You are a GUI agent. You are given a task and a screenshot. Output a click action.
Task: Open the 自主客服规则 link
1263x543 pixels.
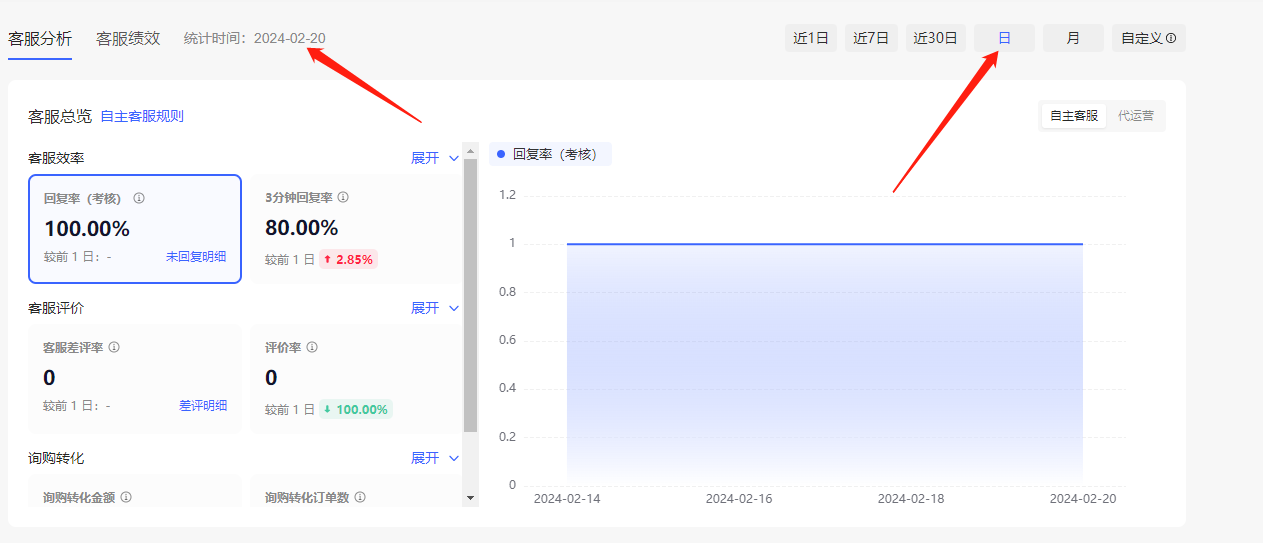click(x=142, y=116)
